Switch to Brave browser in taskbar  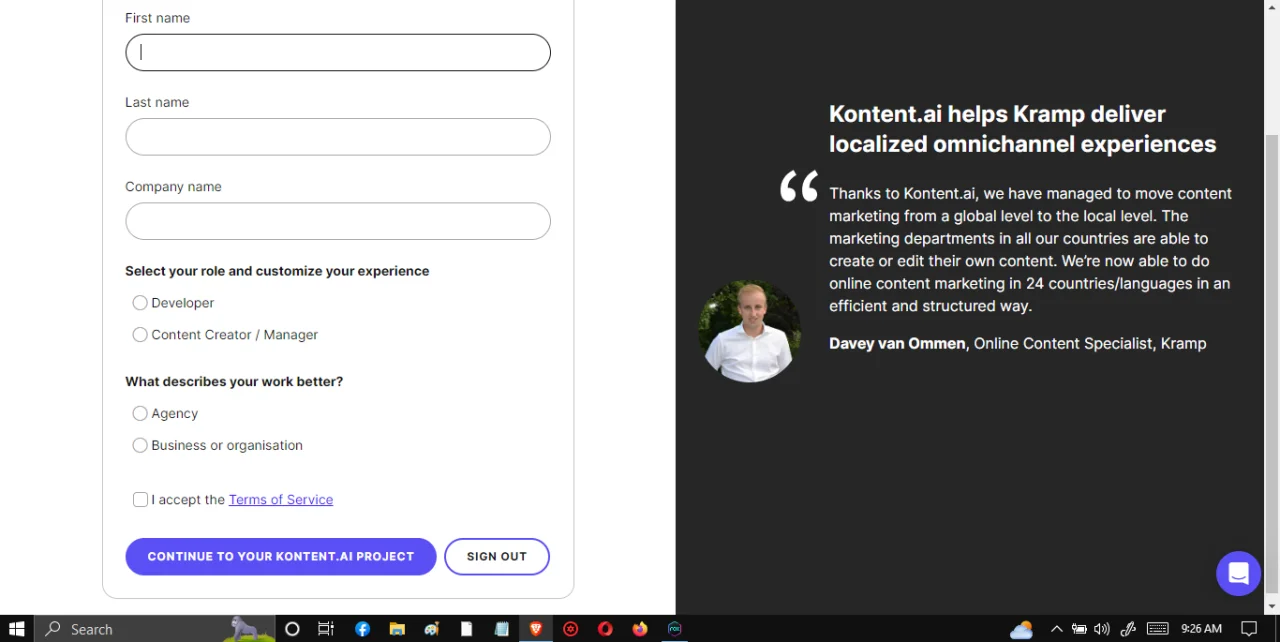pyautogui.click(x=536, y=629)
